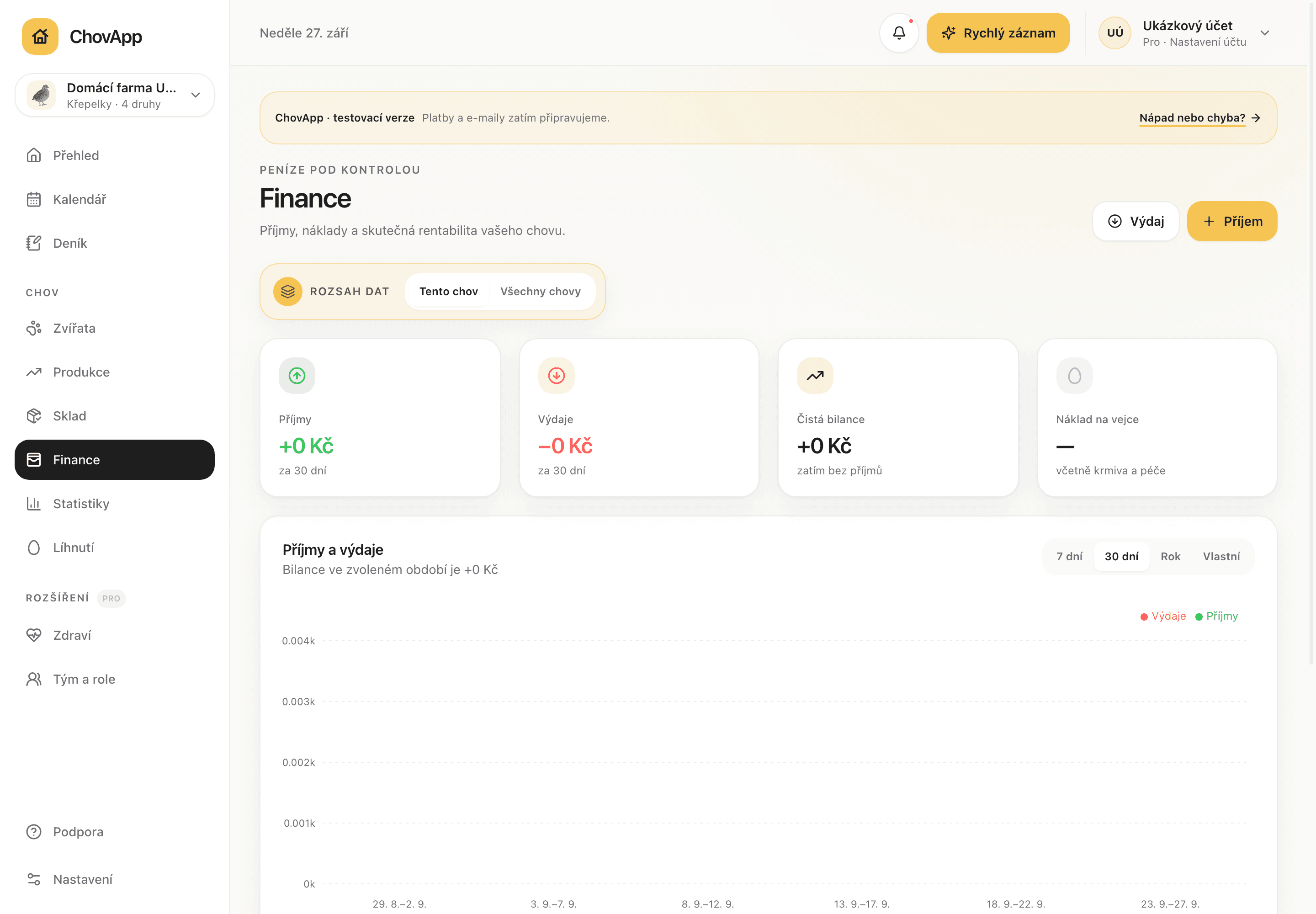Click the red Výdaje down-arrow card icon
The height and width of the screenshot is (914, 1316).
tap(556, 376)
